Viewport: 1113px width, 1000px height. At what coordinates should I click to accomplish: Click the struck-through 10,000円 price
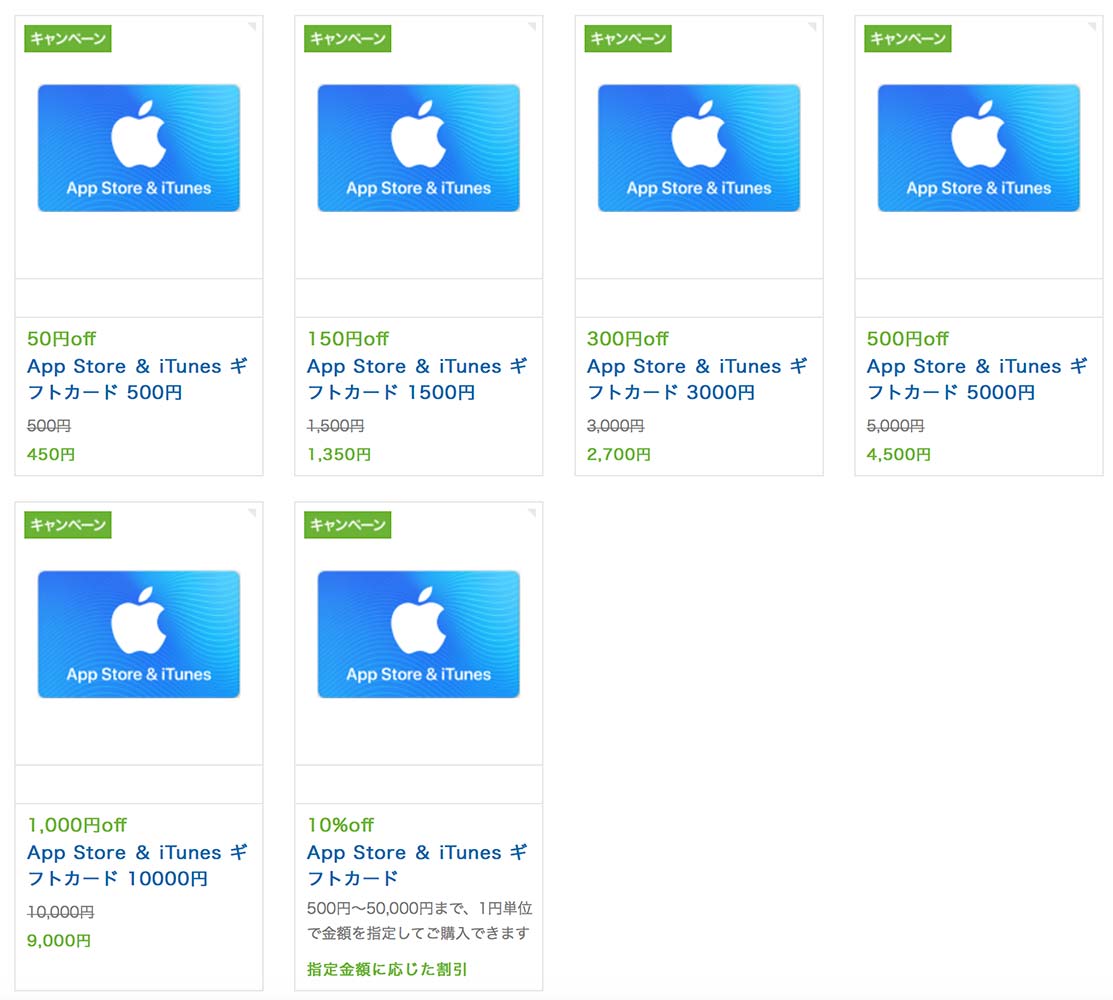click(60, 912)
